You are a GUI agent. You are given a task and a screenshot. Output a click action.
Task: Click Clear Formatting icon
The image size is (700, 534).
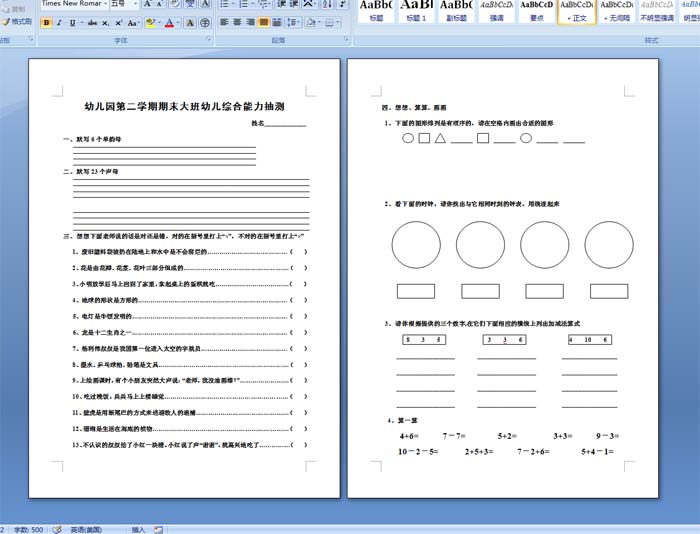(x=175, y=4)
